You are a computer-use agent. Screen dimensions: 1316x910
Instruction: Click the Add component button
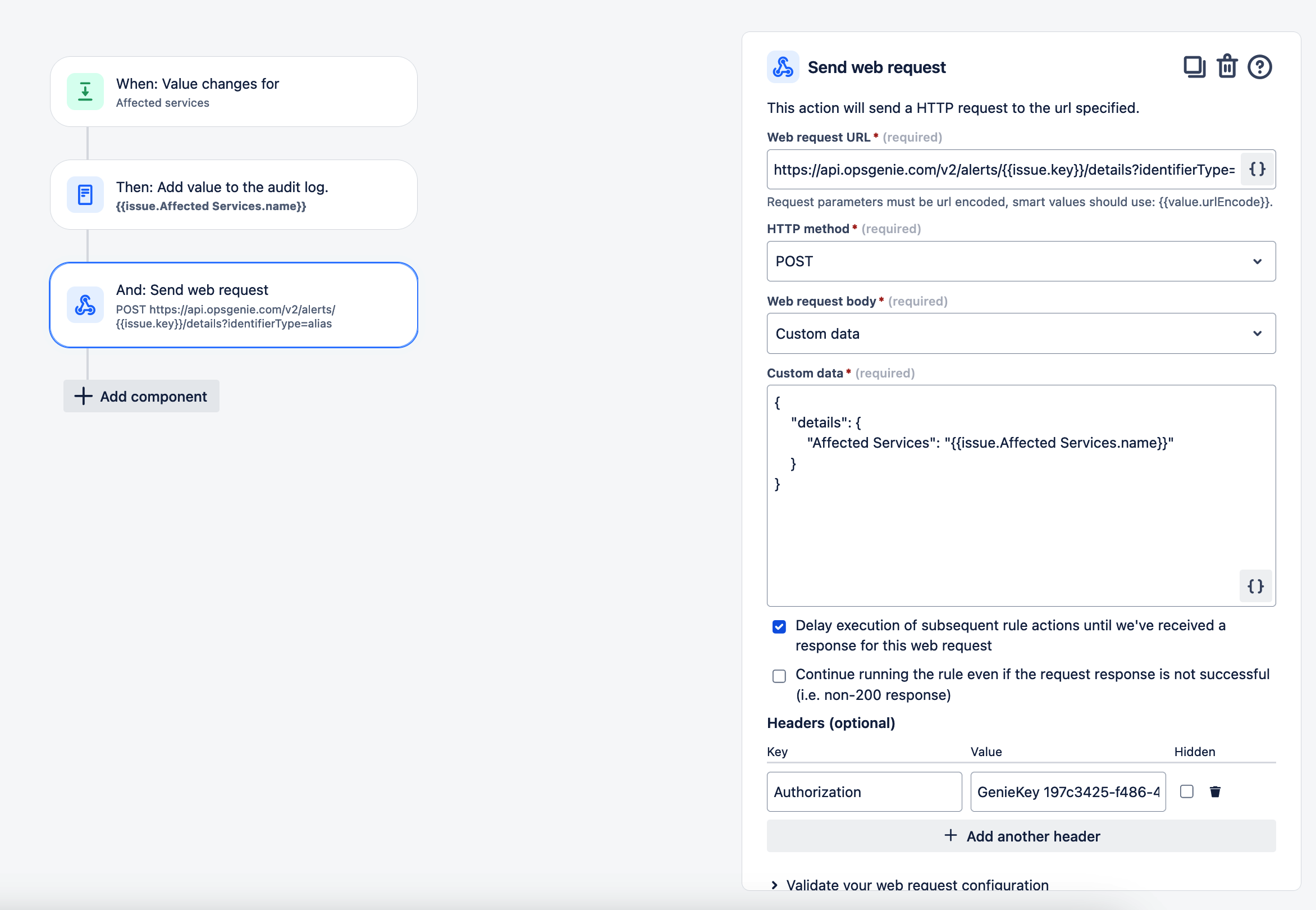tap(141, 396)
